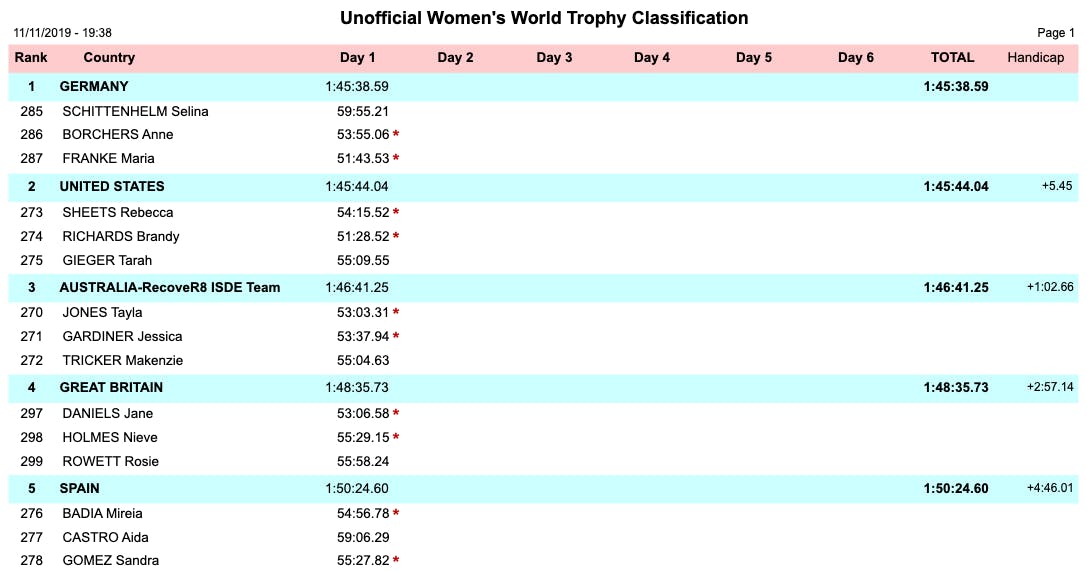Click the Unofficial Women's World Trophy Classification title
Image resolution: width=1087 pixels, height=571 pixels.
[x=544, y=18]
